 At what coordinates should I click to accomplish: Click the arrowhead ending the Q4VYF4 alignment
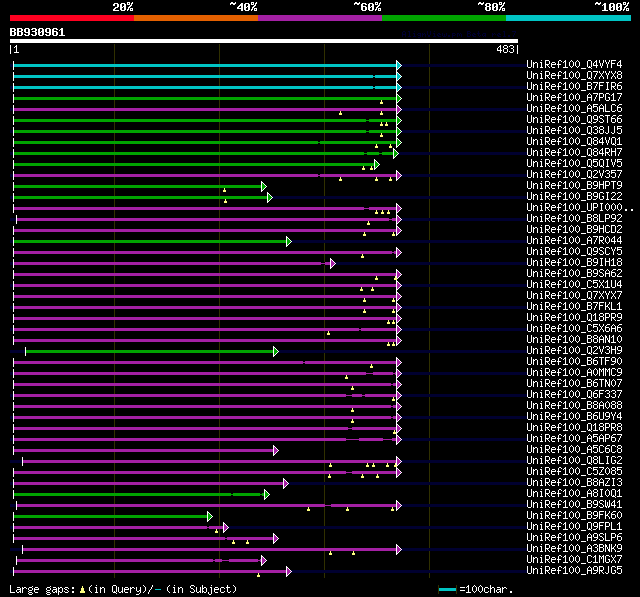(x=399, y=65)
